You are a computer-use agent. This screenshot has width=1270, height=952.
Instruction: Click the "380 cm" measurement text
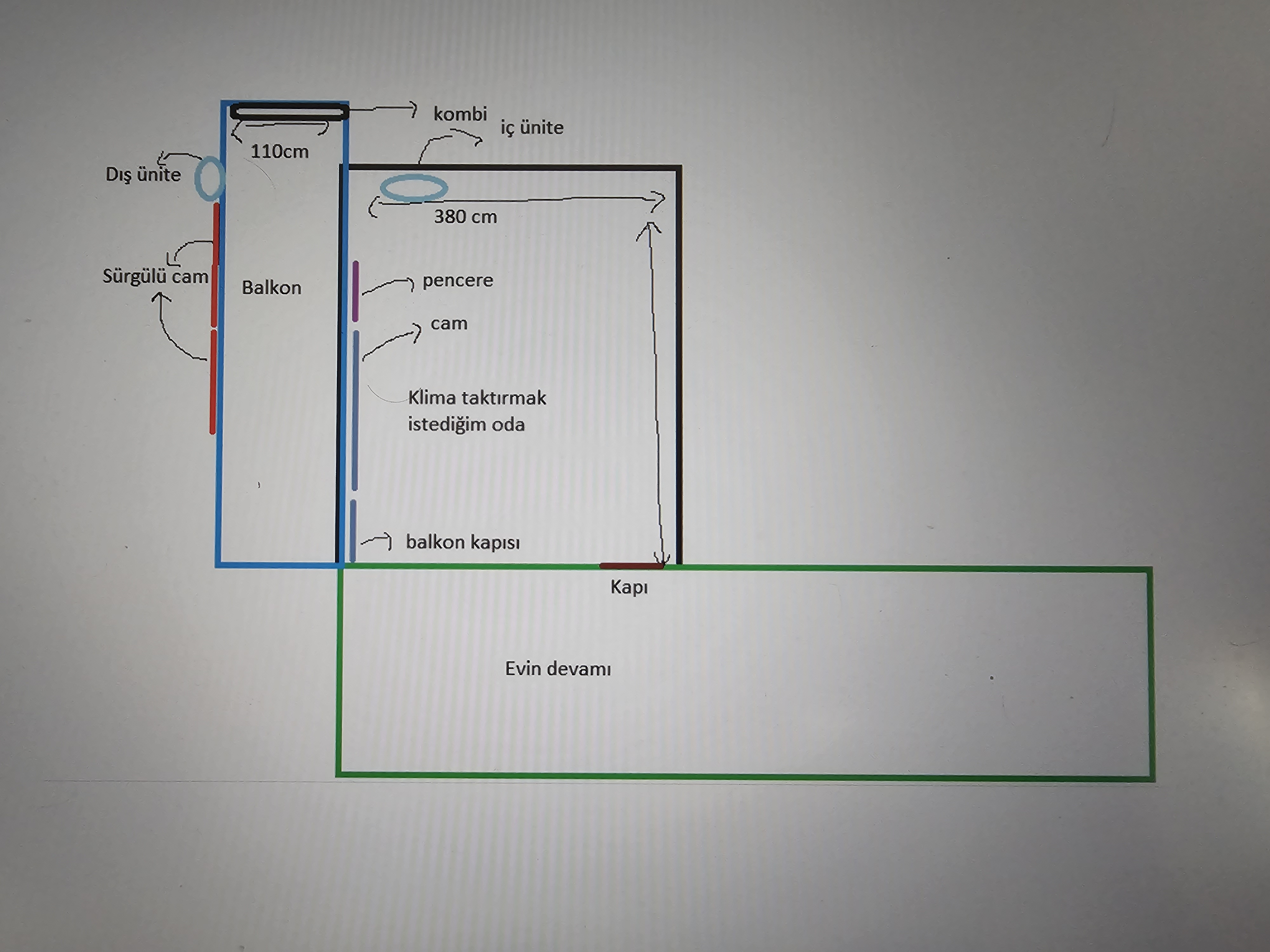[465, 217]
